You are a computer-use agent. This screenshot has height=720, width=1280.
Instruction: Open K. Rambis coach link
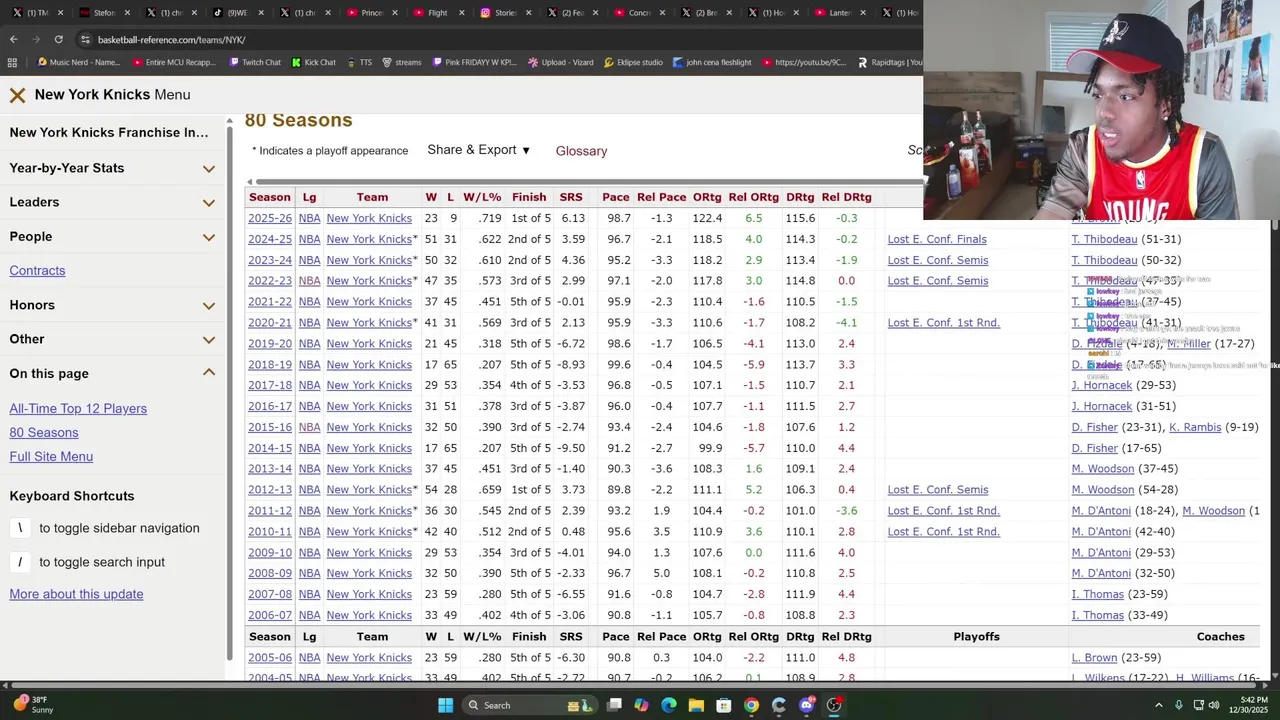1195,427
